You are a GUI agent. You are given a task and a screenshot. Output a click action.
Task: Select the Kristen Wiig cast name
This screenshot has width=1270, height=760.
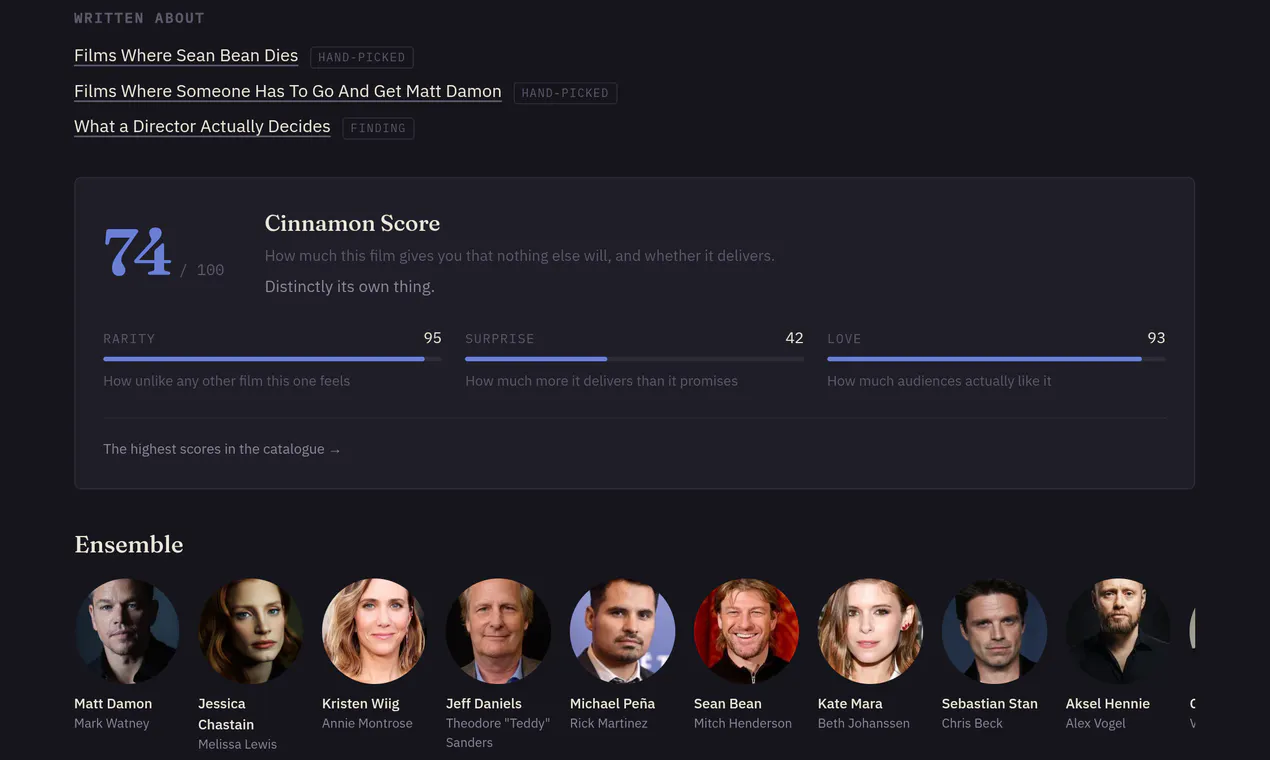tap(361, 703)
